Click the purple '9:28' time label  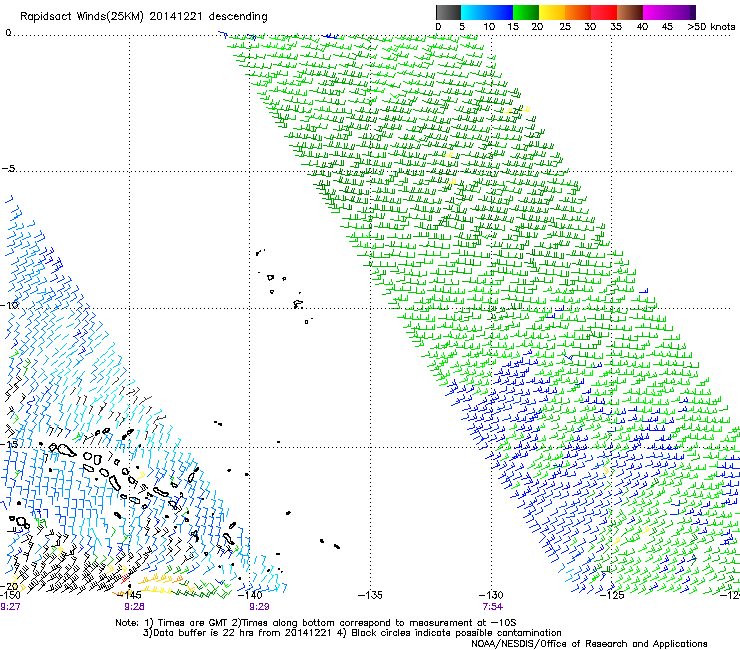pos(135,607)
